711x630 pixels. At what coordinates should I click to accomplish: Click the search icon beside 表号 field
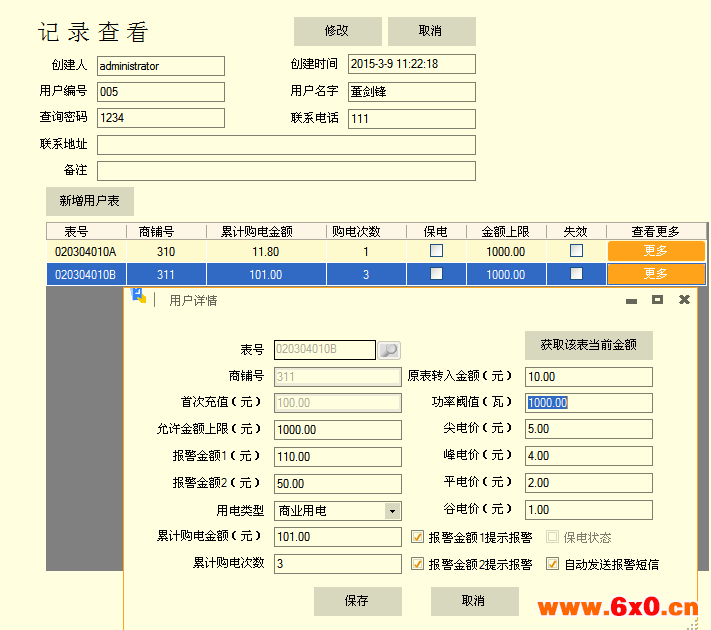pos(389,350)
